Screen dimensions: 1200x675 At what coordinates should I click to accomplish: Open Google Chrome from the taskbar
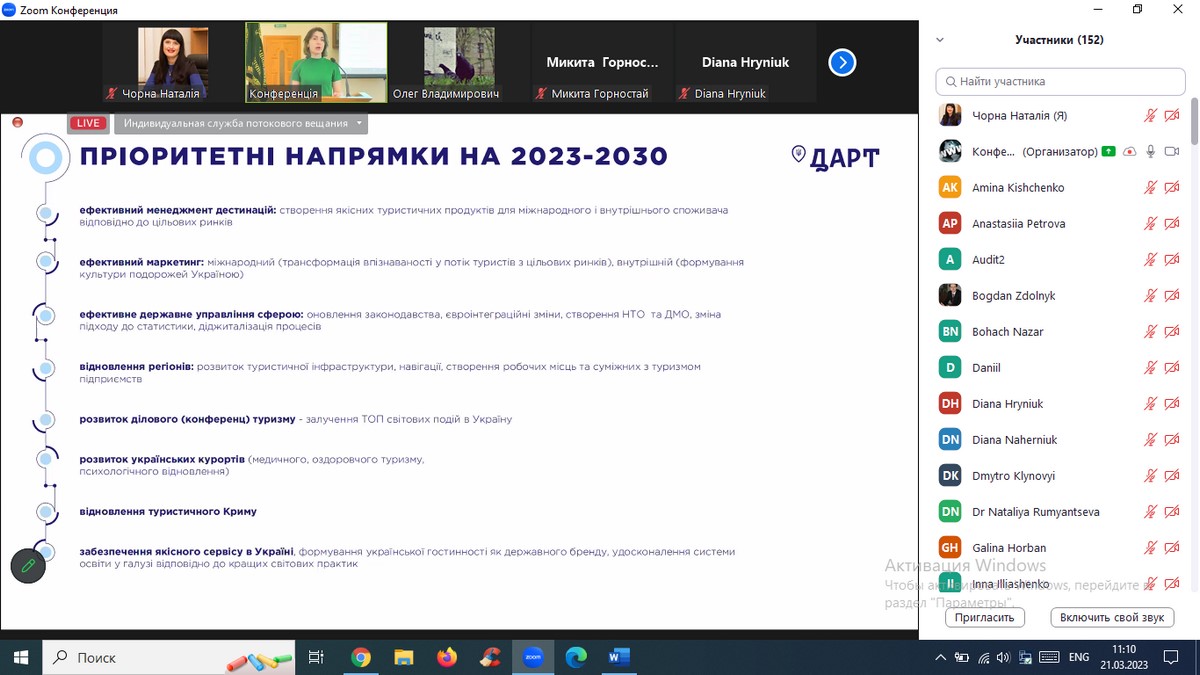pos(361,657)
